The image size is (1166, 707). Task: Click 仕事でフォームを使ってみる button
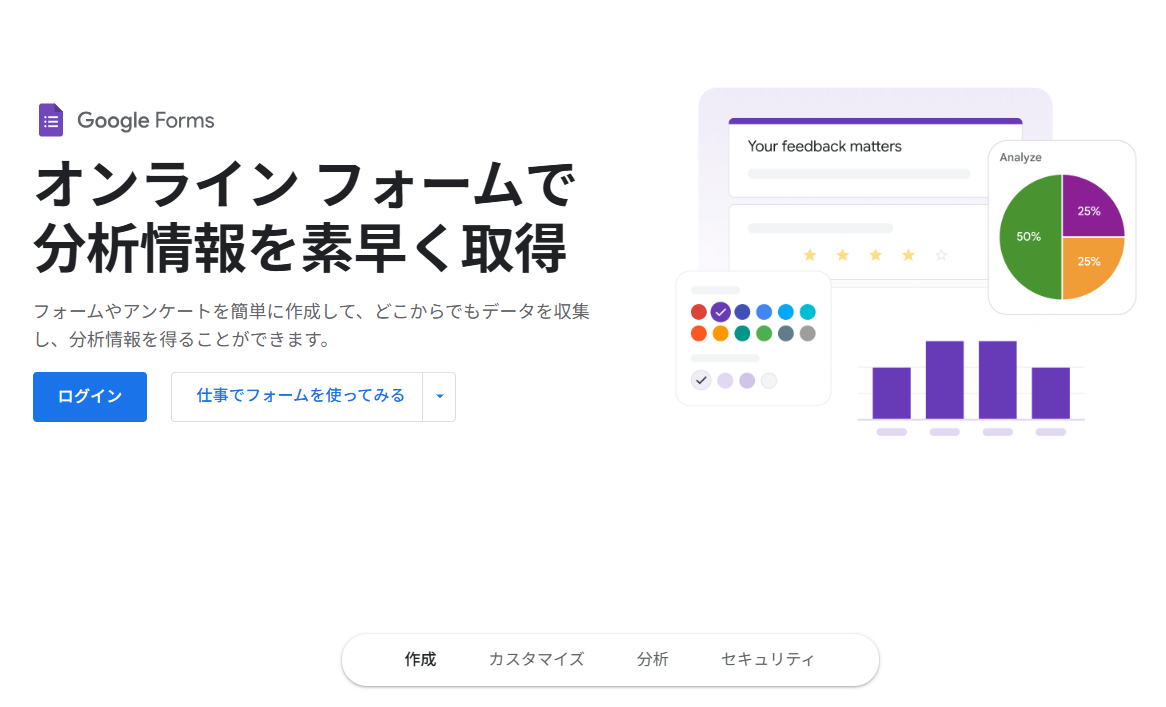coord(297,397)
